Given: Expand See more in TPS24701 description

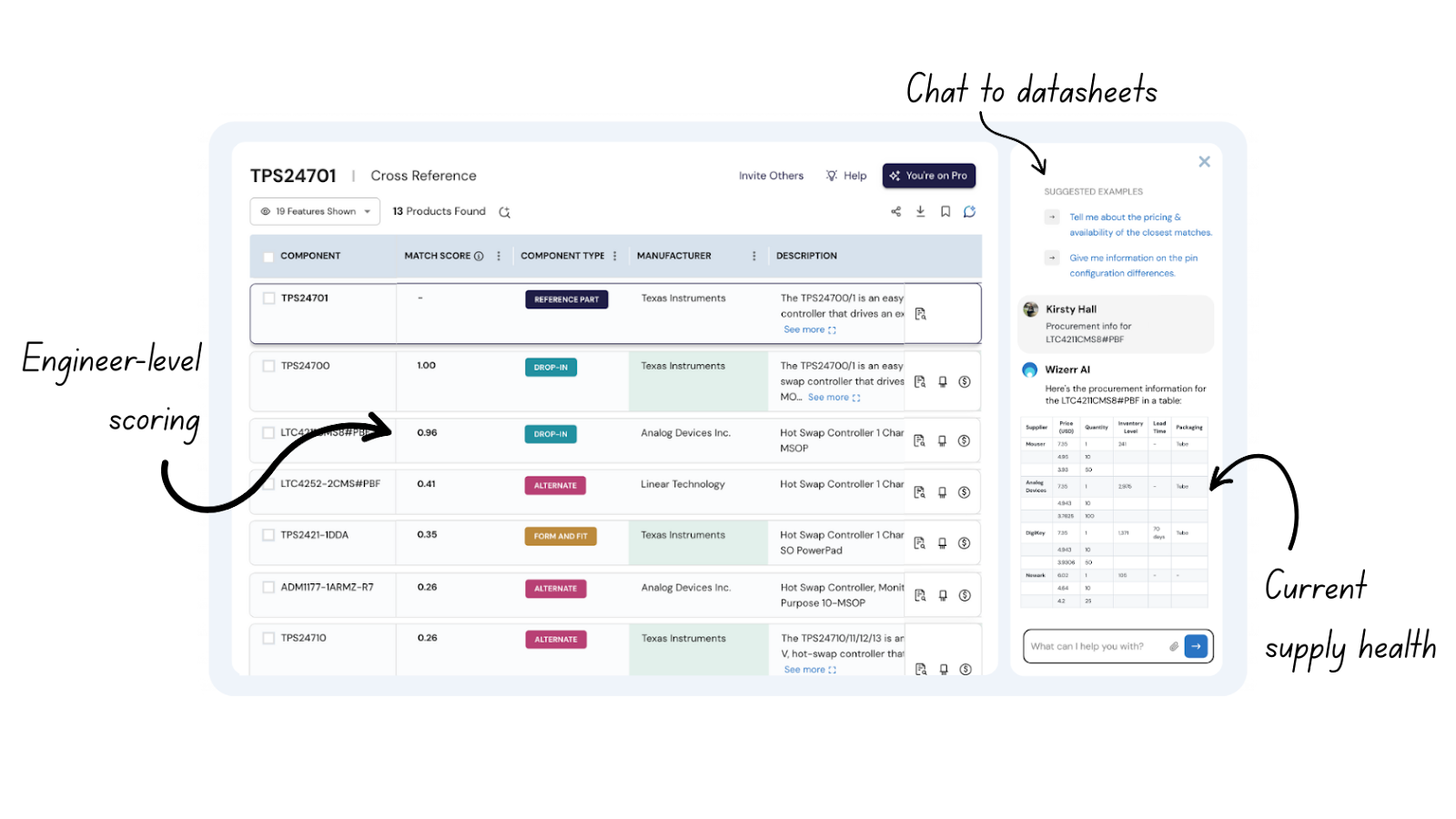Looking at the screenshot, I should 810,330.
